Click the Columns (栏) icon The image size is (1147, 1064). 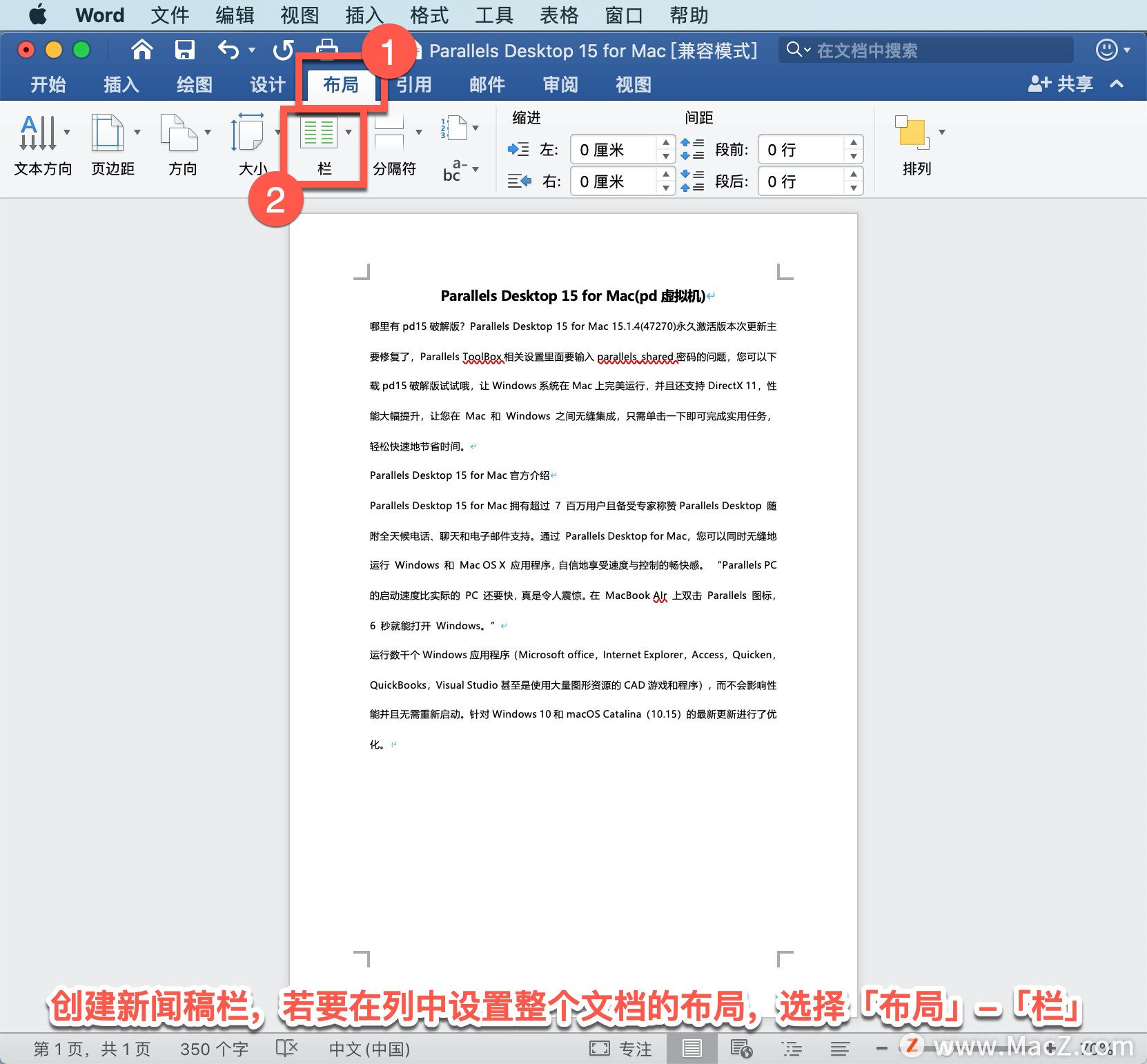319,132
